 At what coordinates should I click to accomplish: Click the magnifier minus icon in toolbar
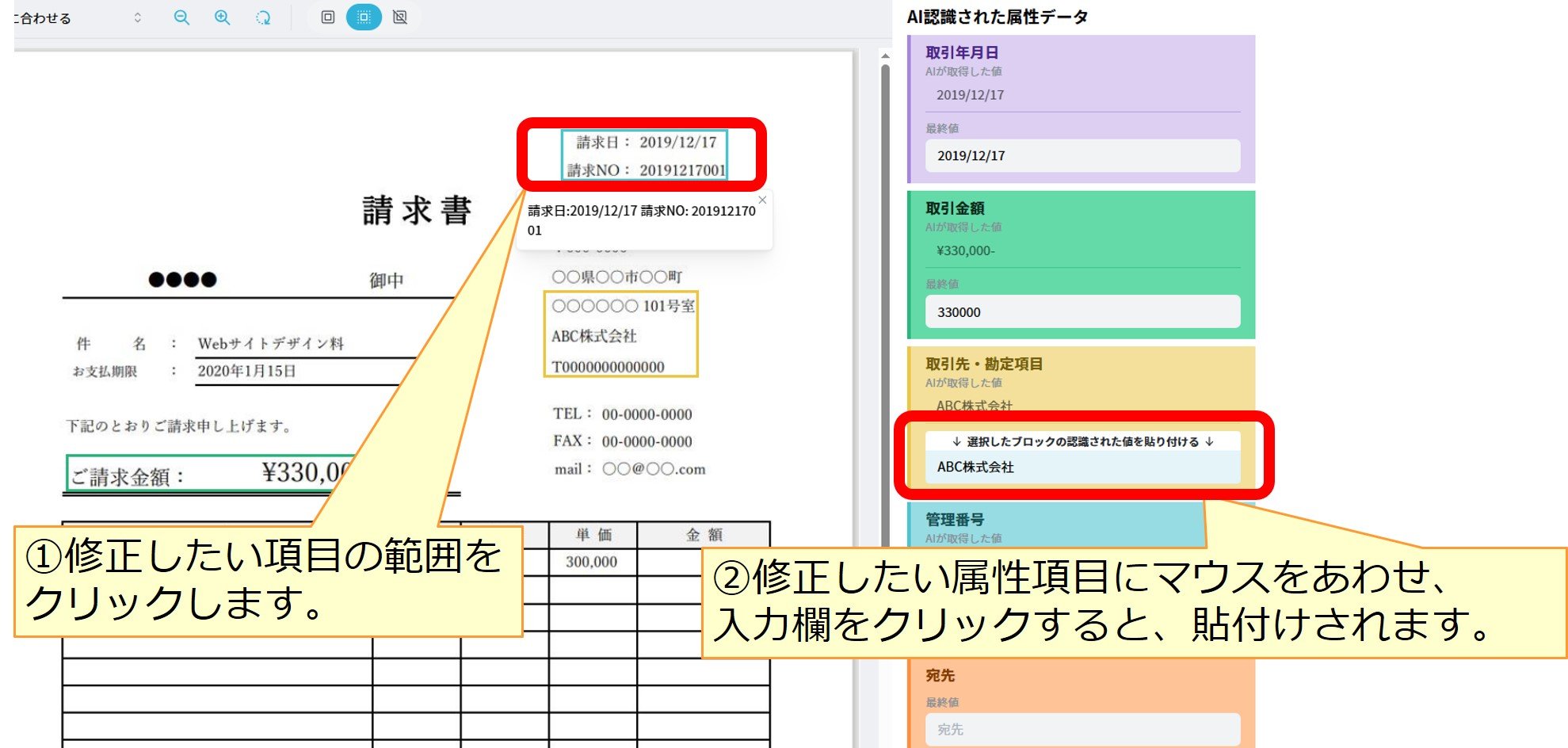pyautogui.click(x=182, y=17)
